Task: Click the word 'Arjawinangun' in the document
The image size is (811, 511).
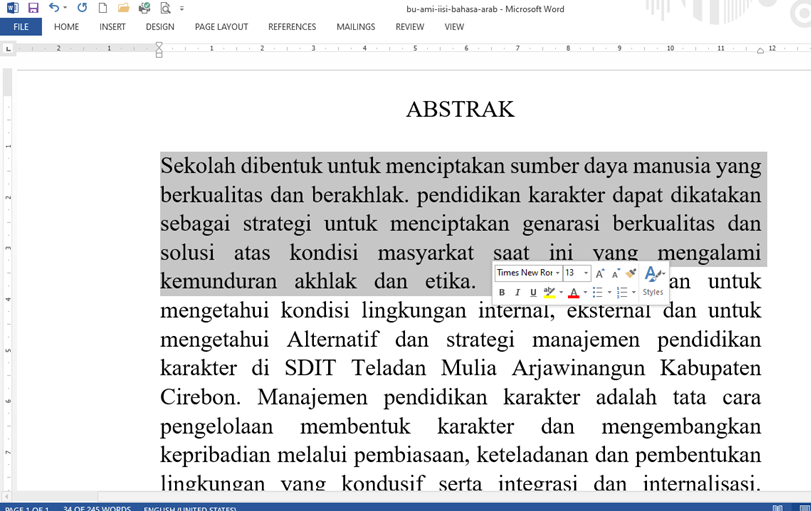Action: pyautogui.click(x=578, y=369)
